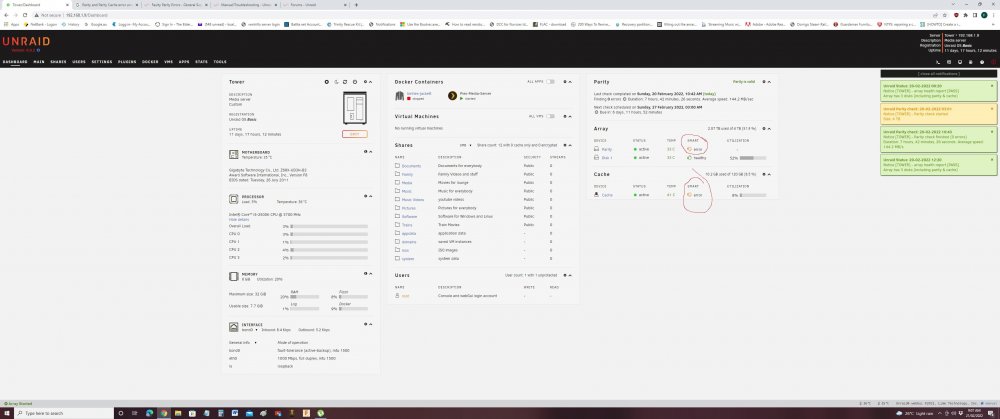This screenshot has width=1000, height=419.
Task: Open the system Log icon in header
Action: tap(971, 62)
